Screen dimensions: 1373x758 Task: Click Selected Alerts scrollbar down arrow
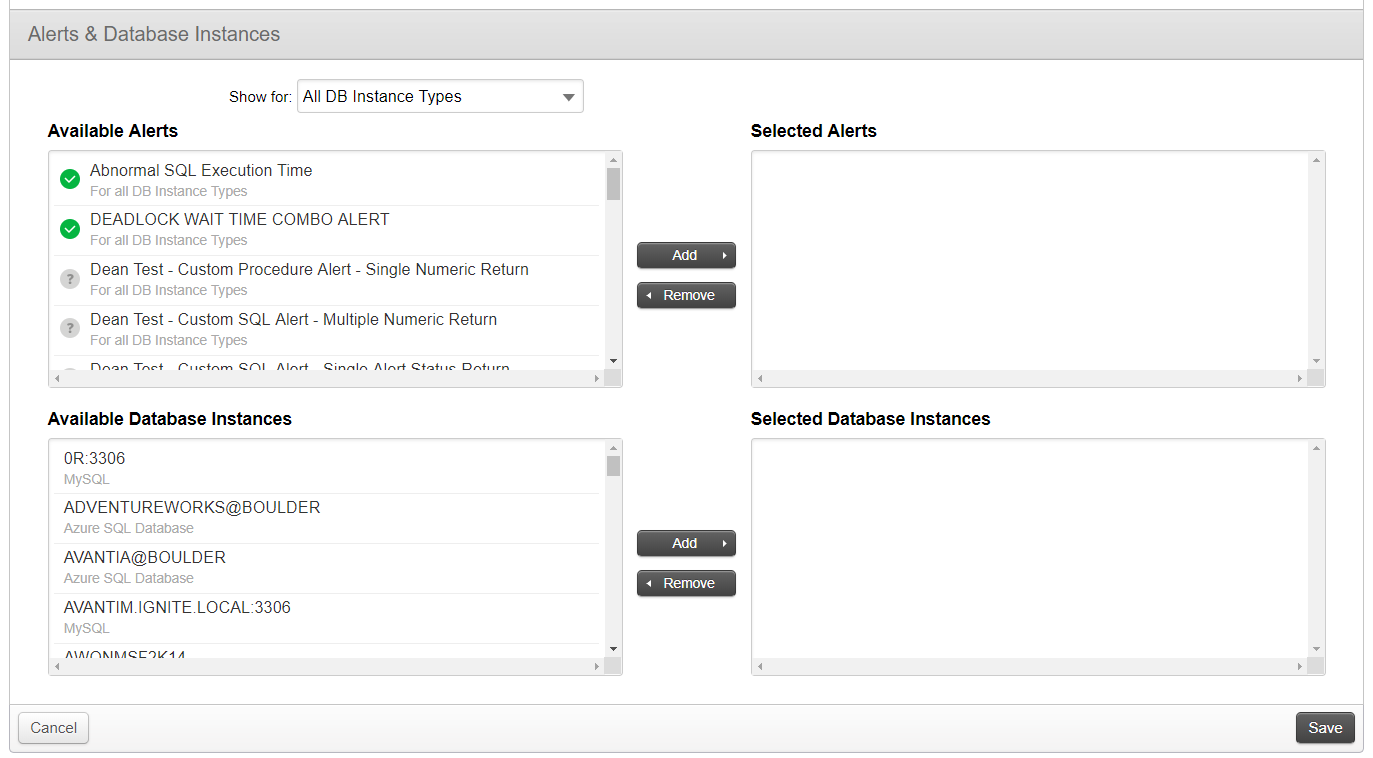[x=1316, y=361]
